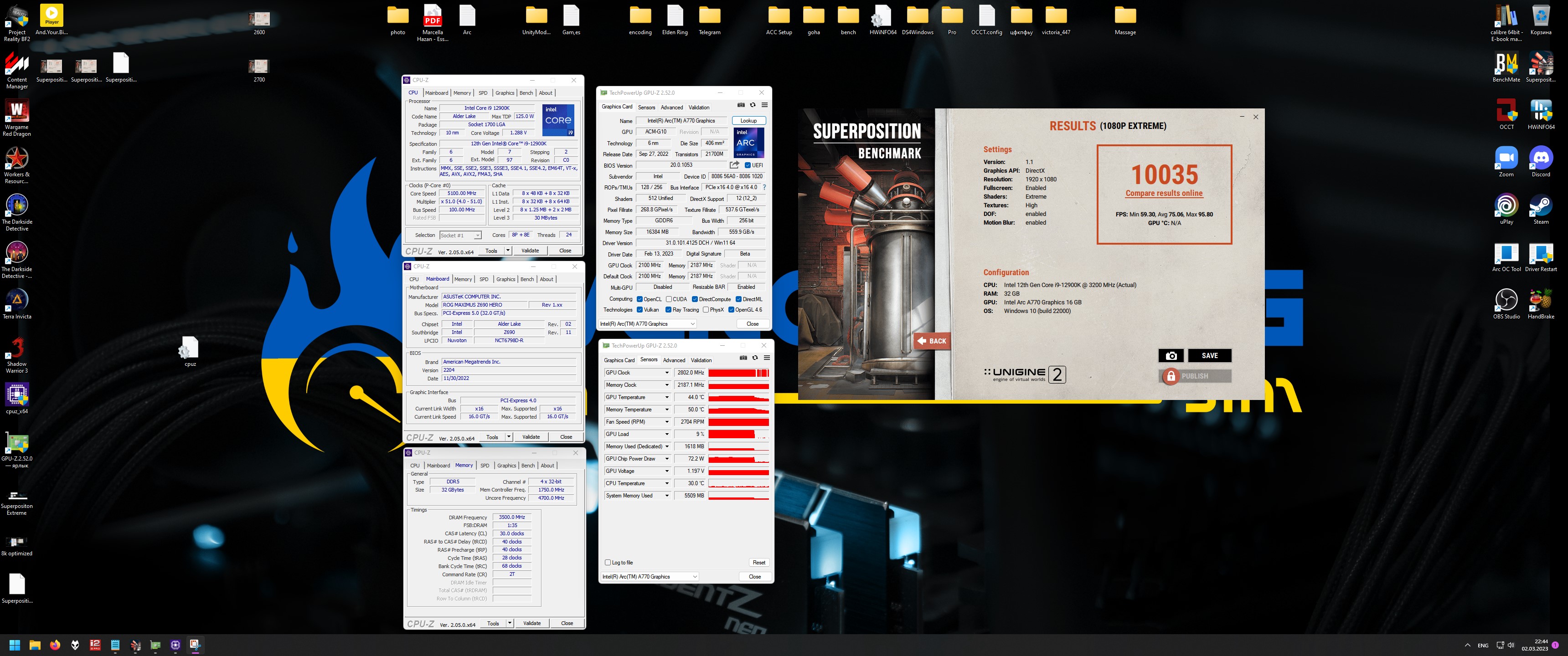Toggle Ray Tracing checkbox in GPU-Z

coord(668,310)
